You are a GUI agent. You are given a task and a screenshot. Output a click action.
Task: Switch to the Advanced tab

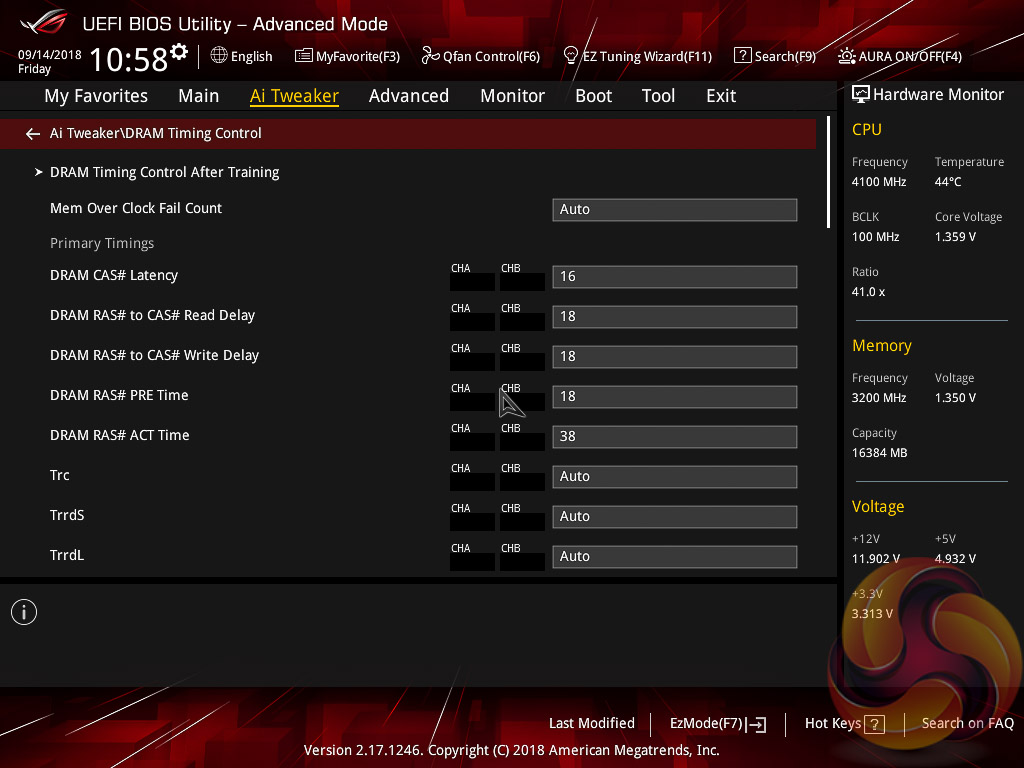pos(409,96)
